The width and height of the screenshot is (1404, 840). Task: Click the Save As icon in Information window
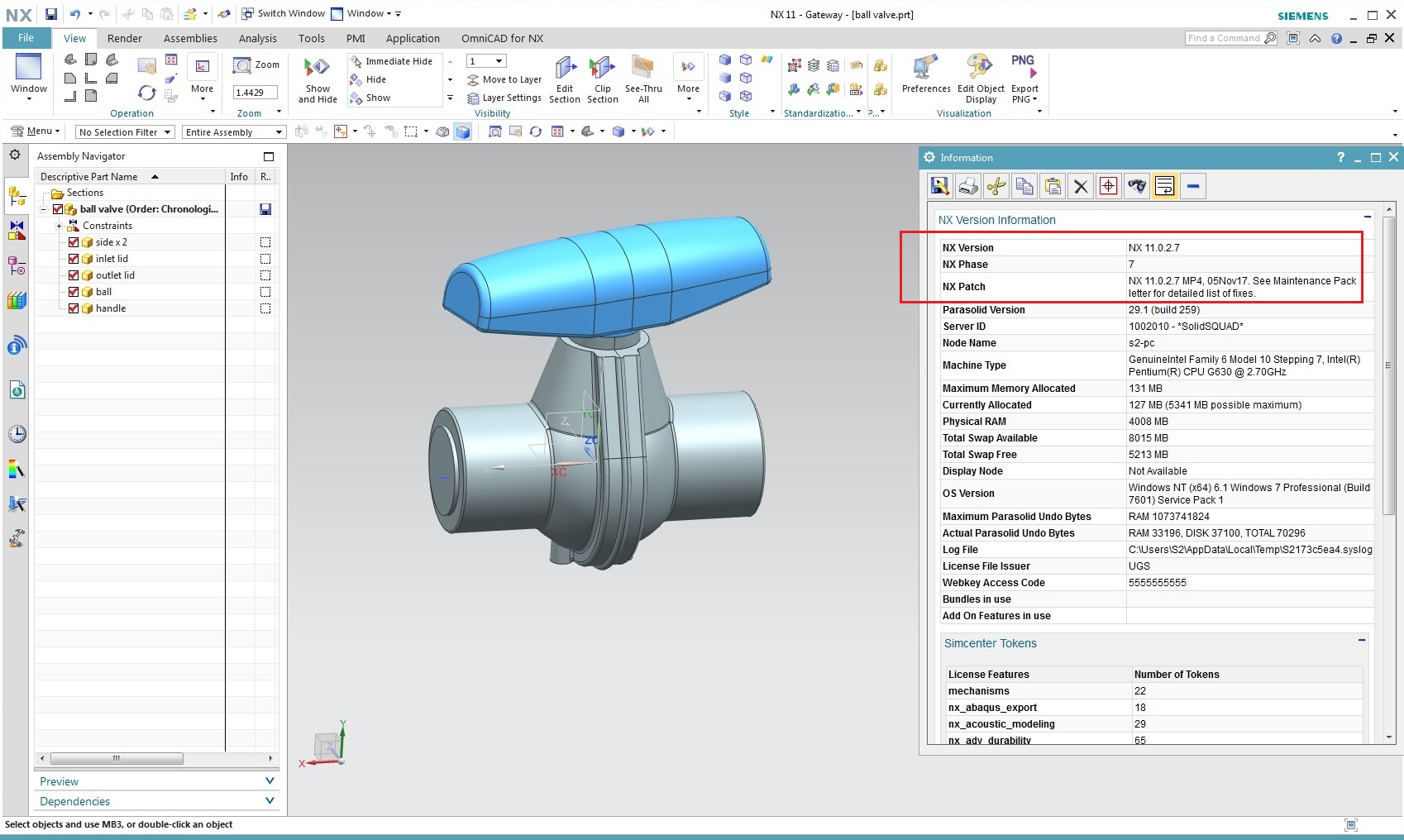point(940,186)
